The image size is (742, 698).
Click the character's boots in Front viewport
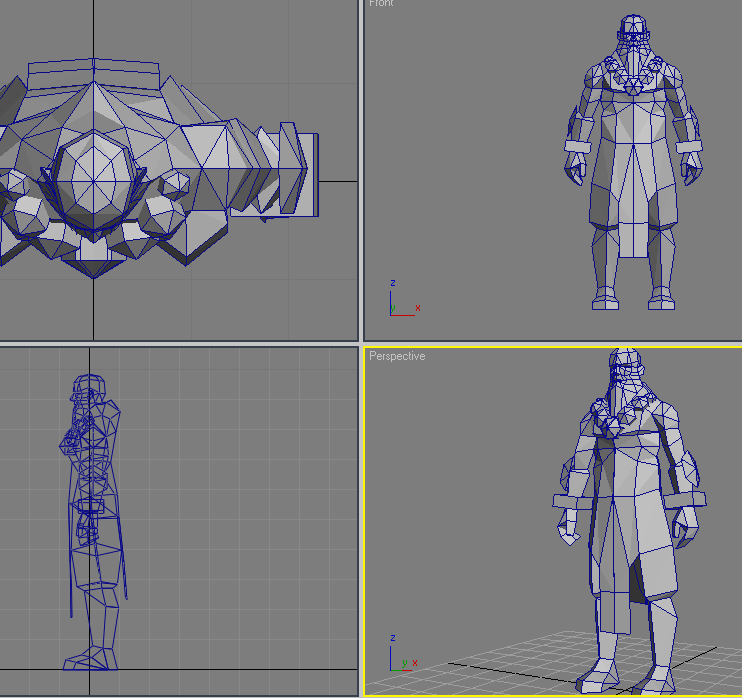(x=634, y=298)
